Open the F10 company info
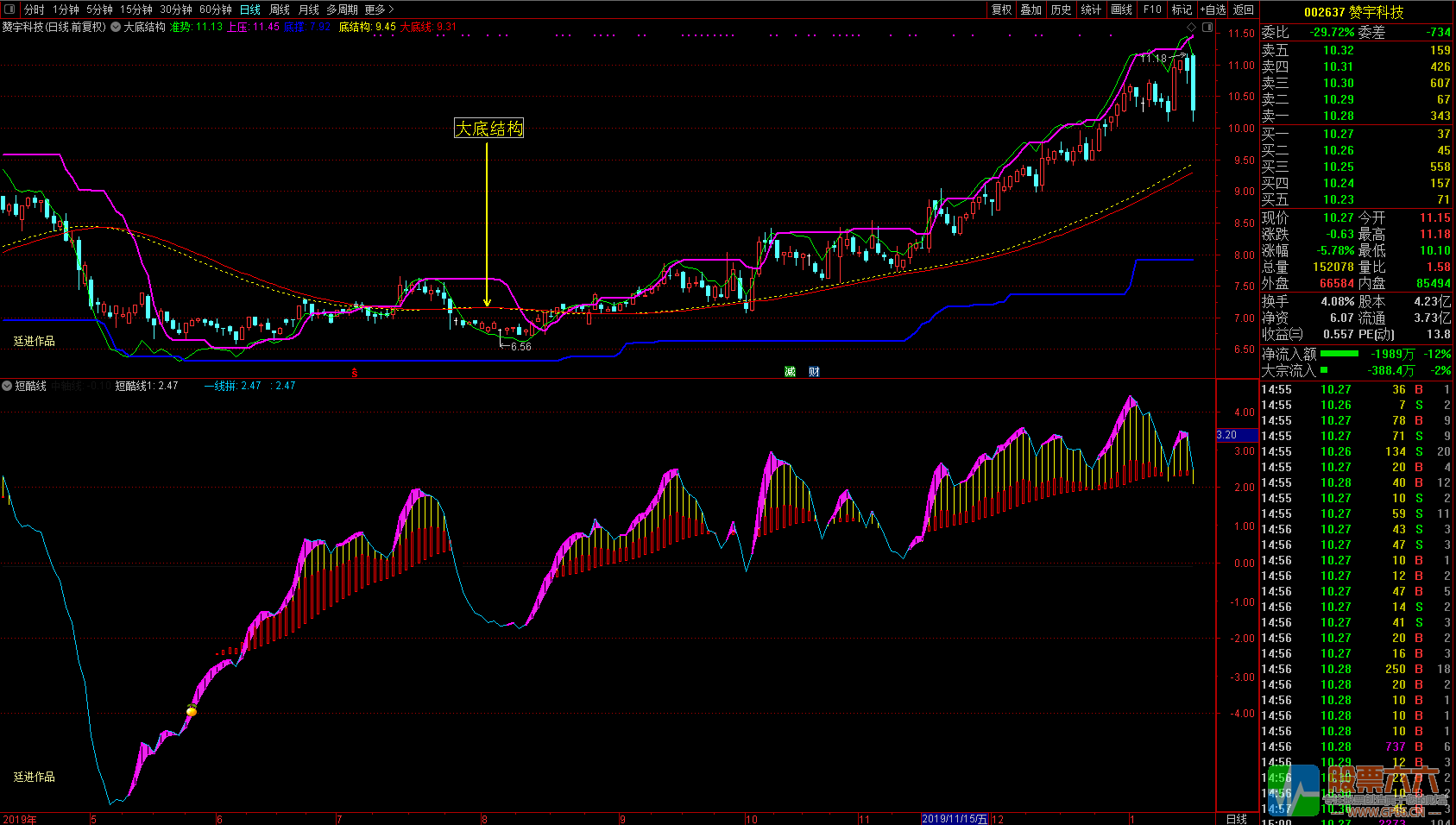Viewport: 1456px width, 825px height. [x=1152, y=9]
